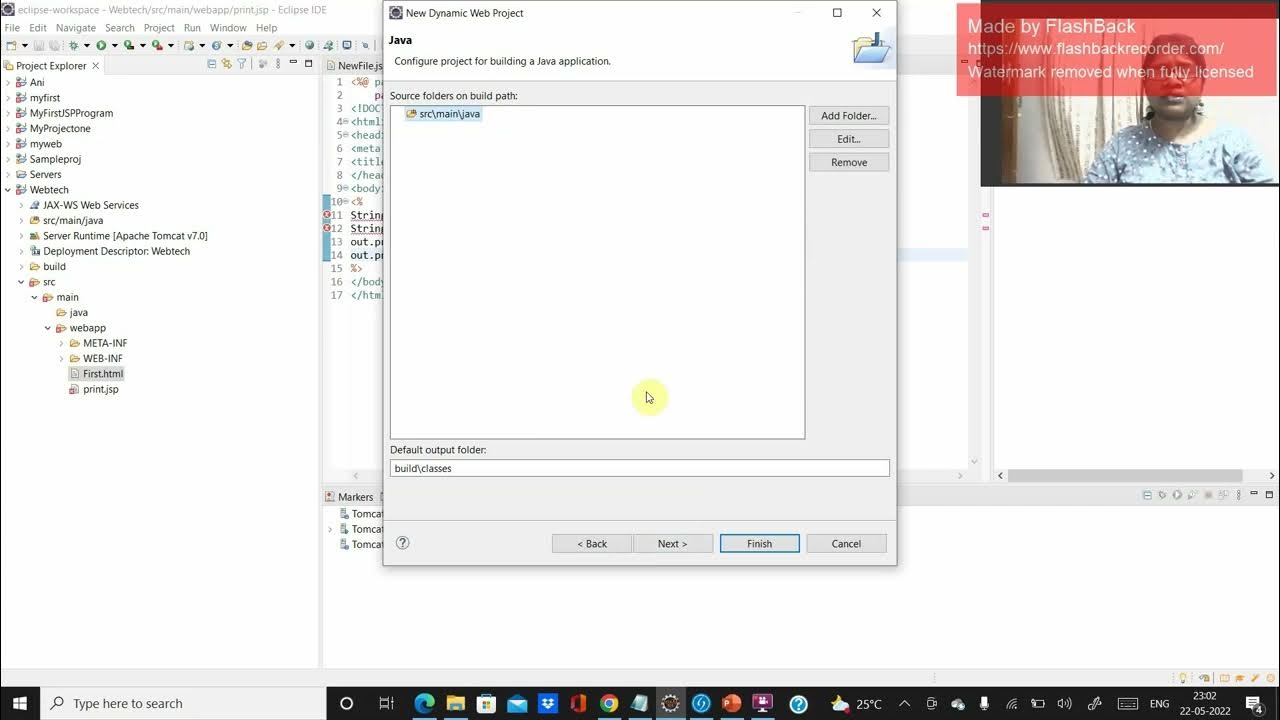This screenshot has height=720, width=1280.
Task: Click the Debug bug toolbar icon
Action: coord(73,46)
